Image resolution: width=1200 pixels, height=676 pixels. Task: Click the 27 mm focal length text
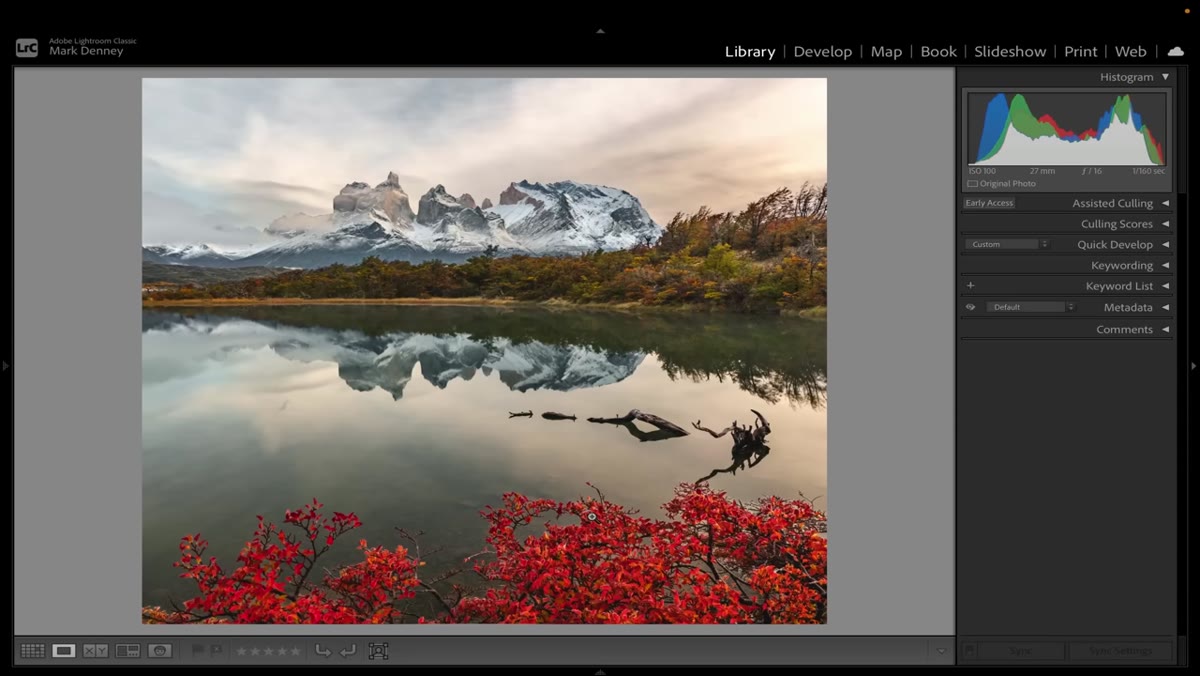pos(1042,171)
